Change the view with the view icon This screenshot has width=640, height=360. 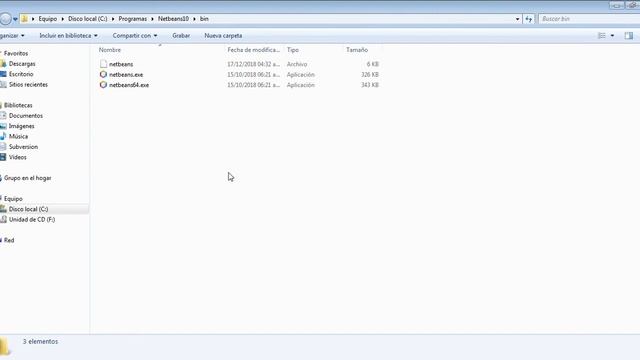pos(602,36)
